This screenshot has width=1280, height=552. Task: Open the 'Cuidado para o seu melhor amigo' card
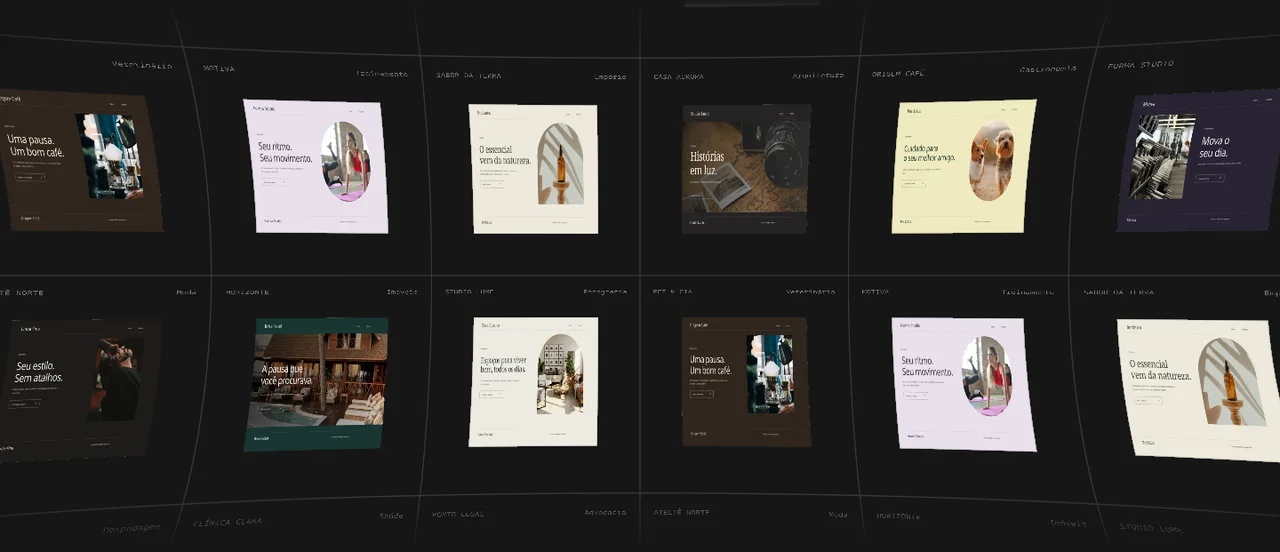tap(964, 166)
